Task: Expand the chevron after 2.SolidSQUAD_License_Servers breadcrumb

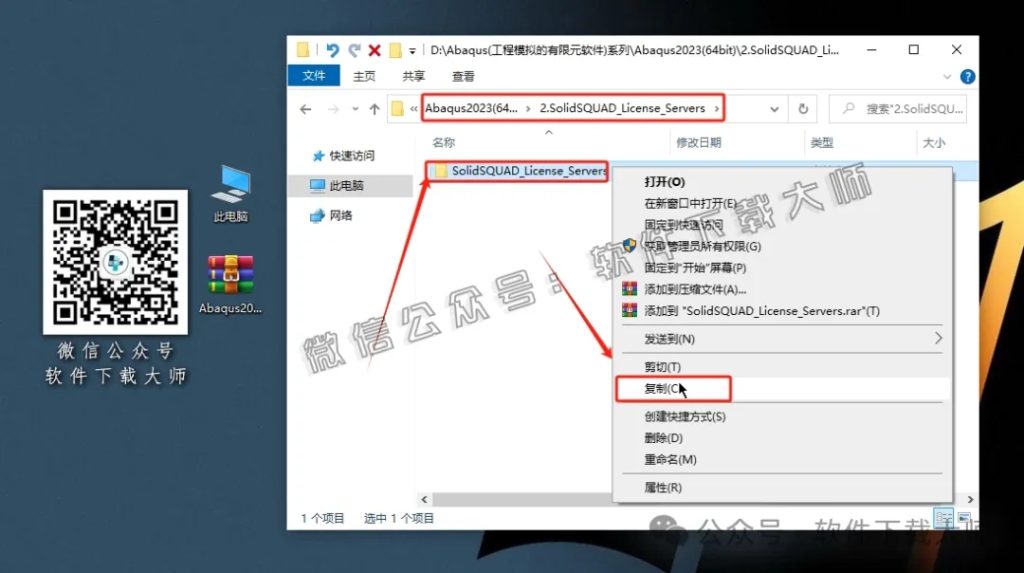Action: (x=716, y=108)
